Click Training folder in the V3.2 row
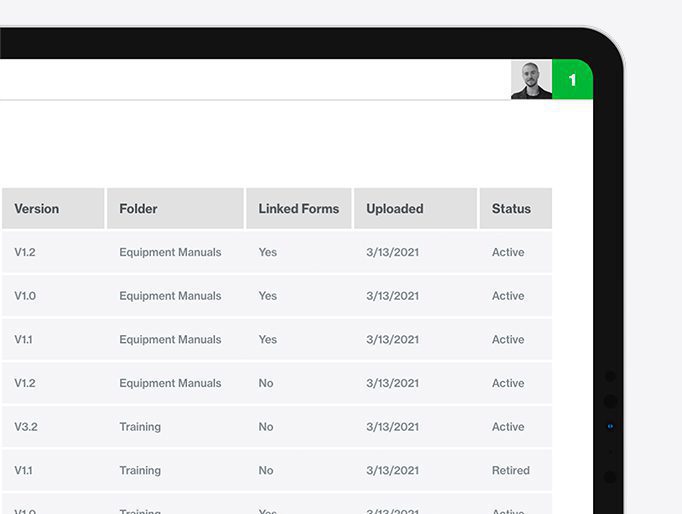682x514 pixels. click(x=140, y=427)
